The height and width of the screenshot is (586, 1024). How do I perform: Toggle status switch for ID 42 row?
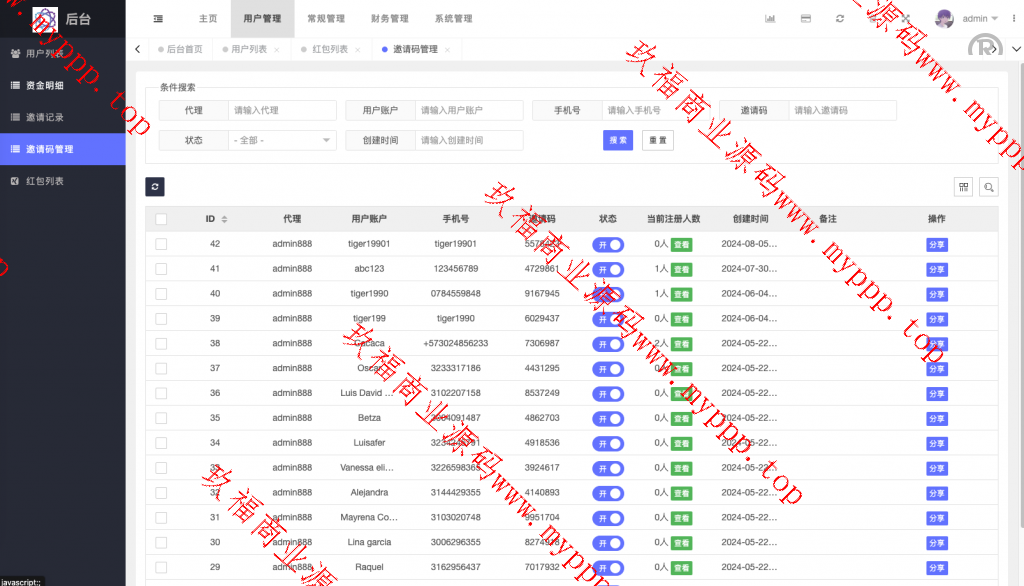click(x=607, y=244)
